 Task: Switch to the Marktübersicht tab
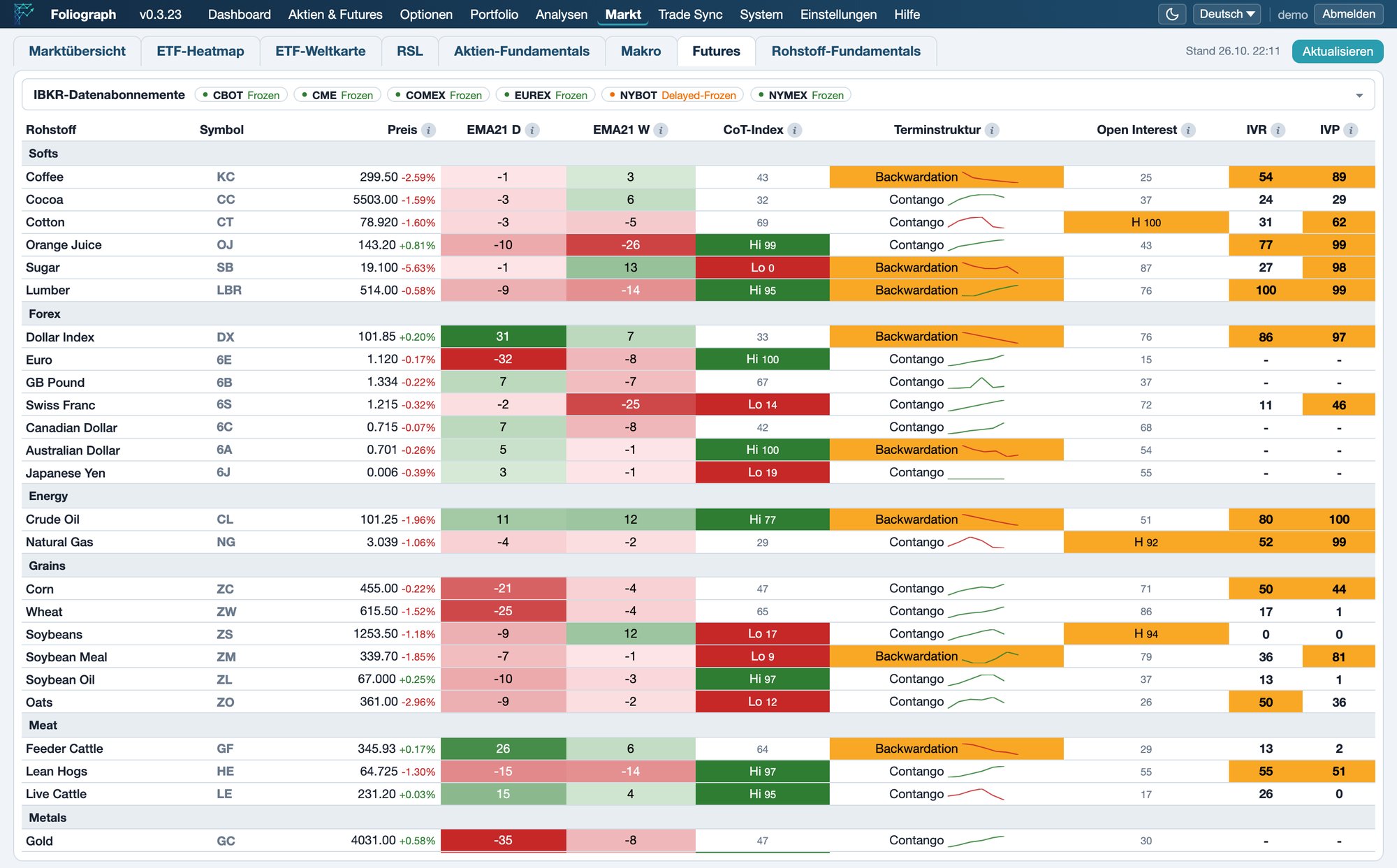[x=78, y=51]
